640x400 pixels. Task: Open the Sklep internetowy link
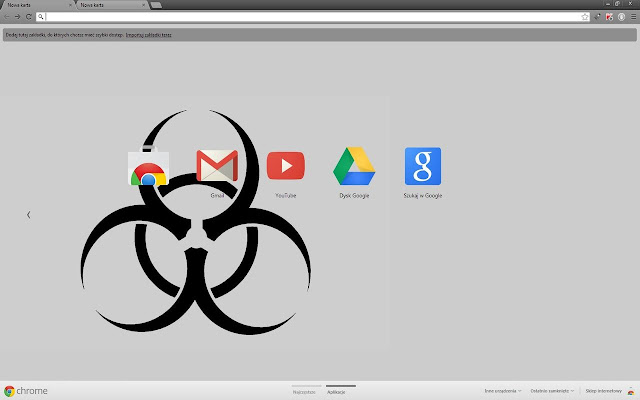coord(603,391)
